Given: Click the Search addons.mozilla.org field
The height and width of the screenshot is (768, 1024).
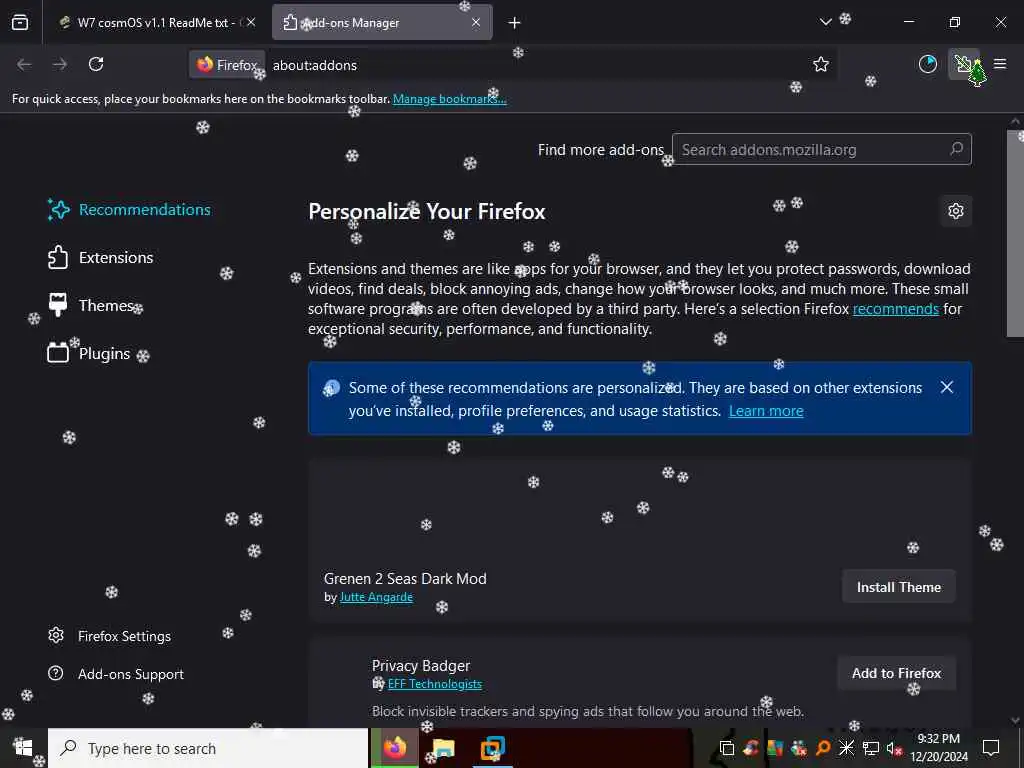Looking at the screenshot, I should pos(822,150).
